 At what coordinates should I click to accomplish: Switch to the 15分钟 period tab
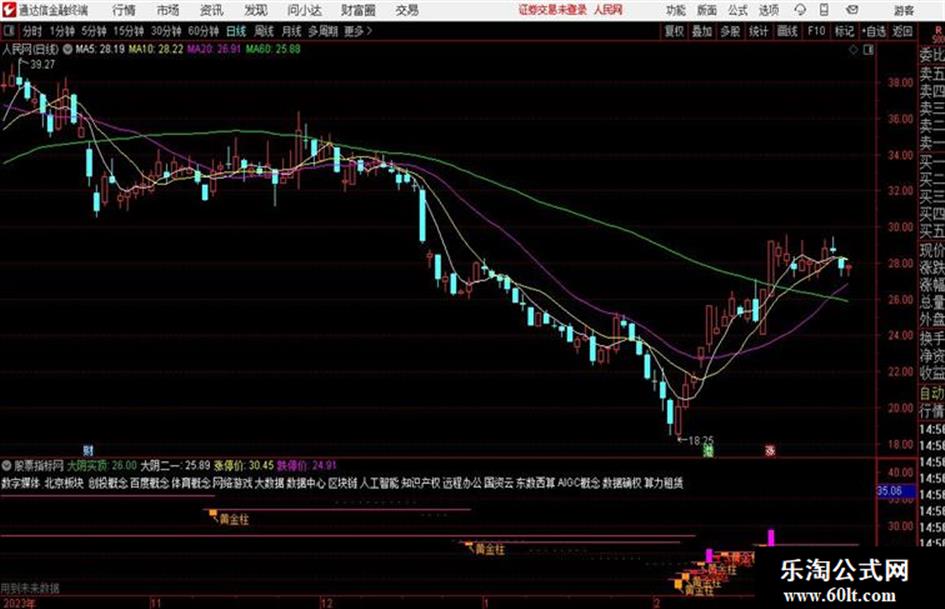click(129, 31)
